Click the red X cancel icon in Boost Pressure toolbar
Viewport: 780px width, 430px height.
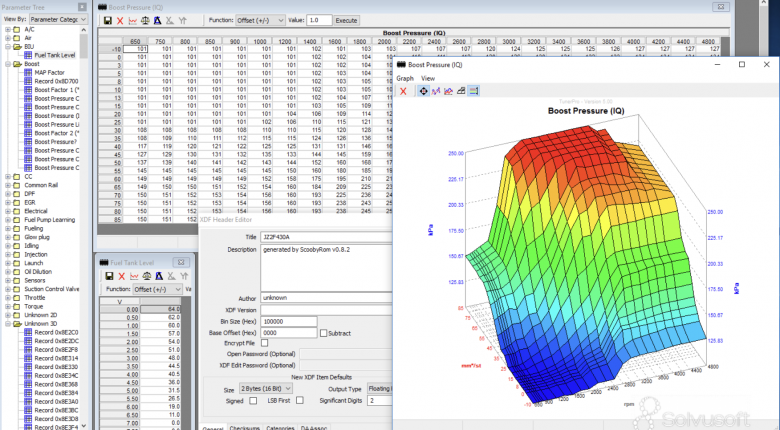click(120, 20)
